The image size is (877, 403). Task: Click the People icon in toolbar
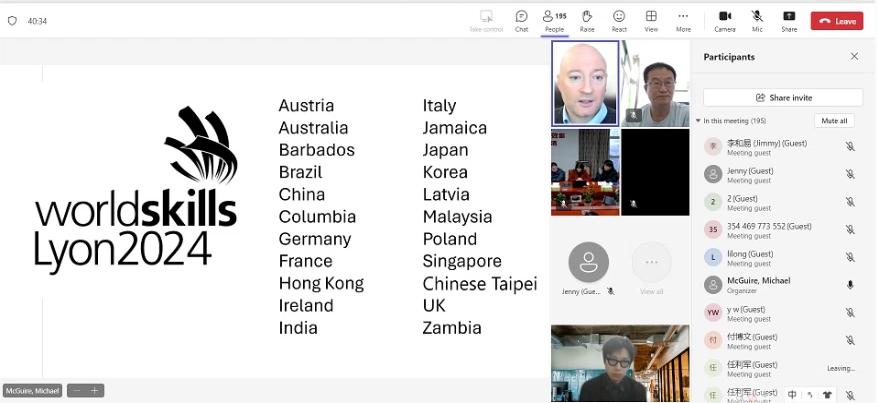pos(554,20)
